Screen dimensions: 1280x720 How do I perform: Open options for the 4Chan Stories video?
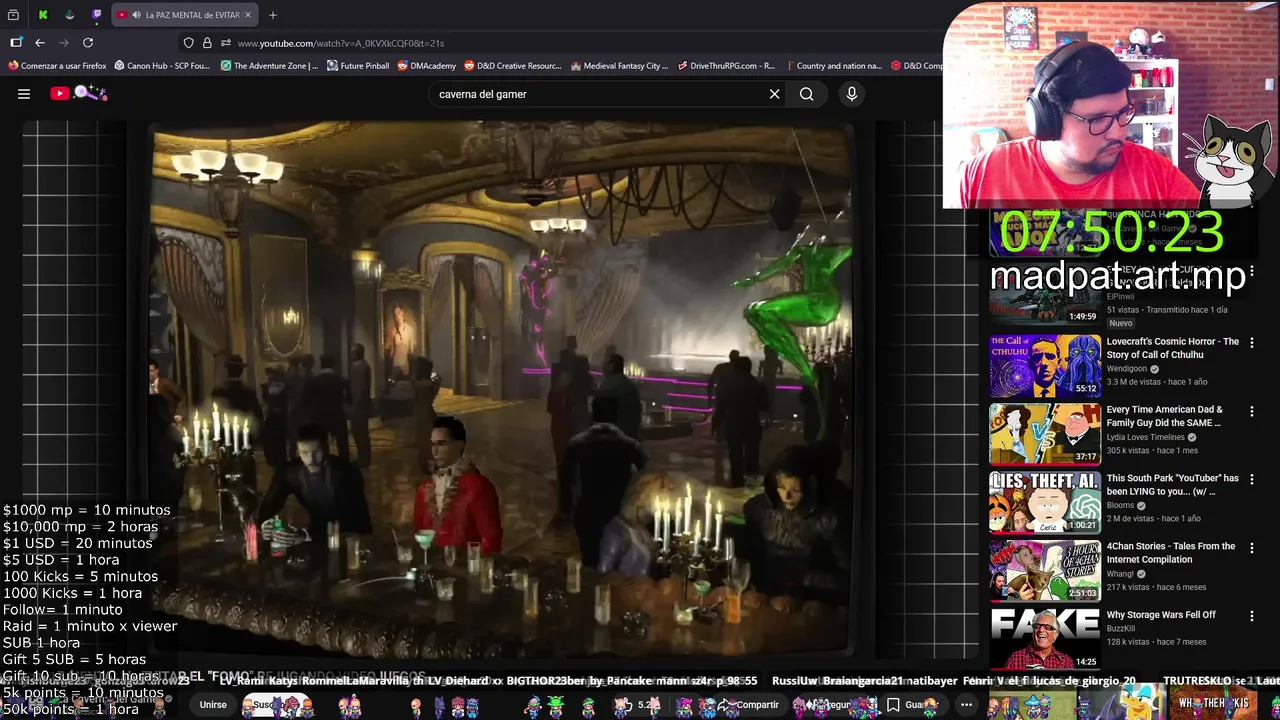(x=1251, y=548)
